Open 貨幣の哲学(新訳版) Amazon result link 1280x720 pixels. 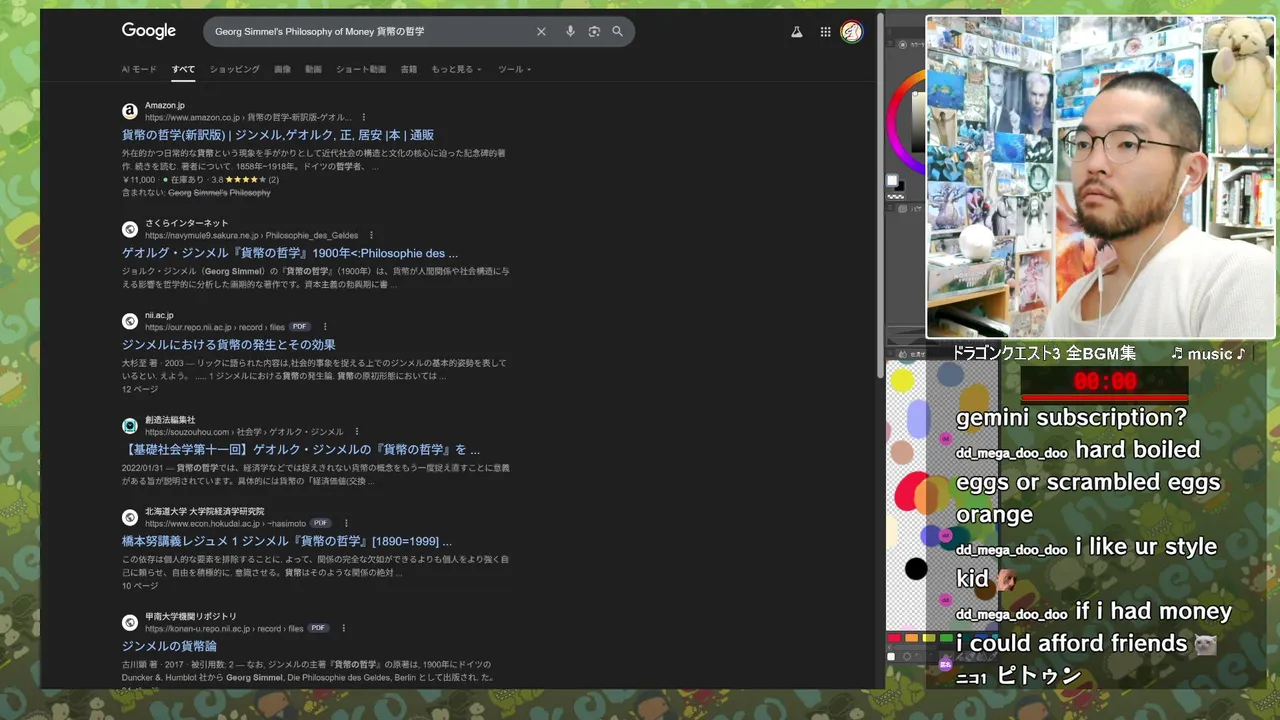[278, 135]
